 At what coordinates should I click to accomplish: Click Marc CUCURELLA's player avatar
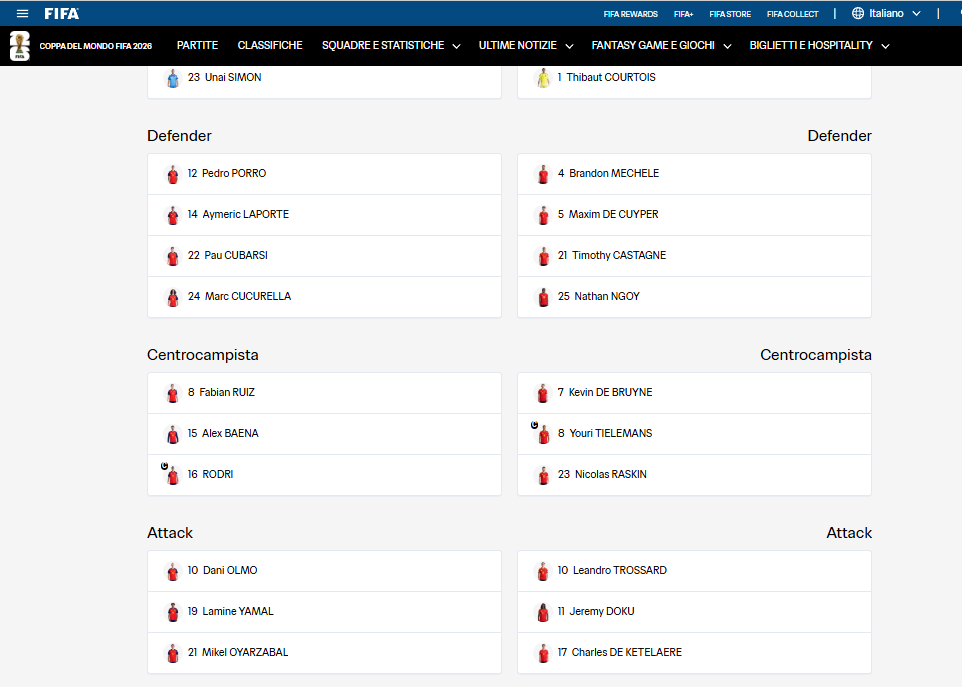[173, 297]
